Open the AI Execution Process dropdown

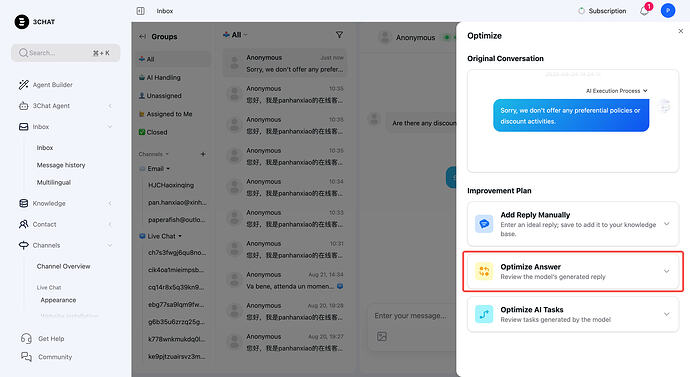tap(617, 91)
